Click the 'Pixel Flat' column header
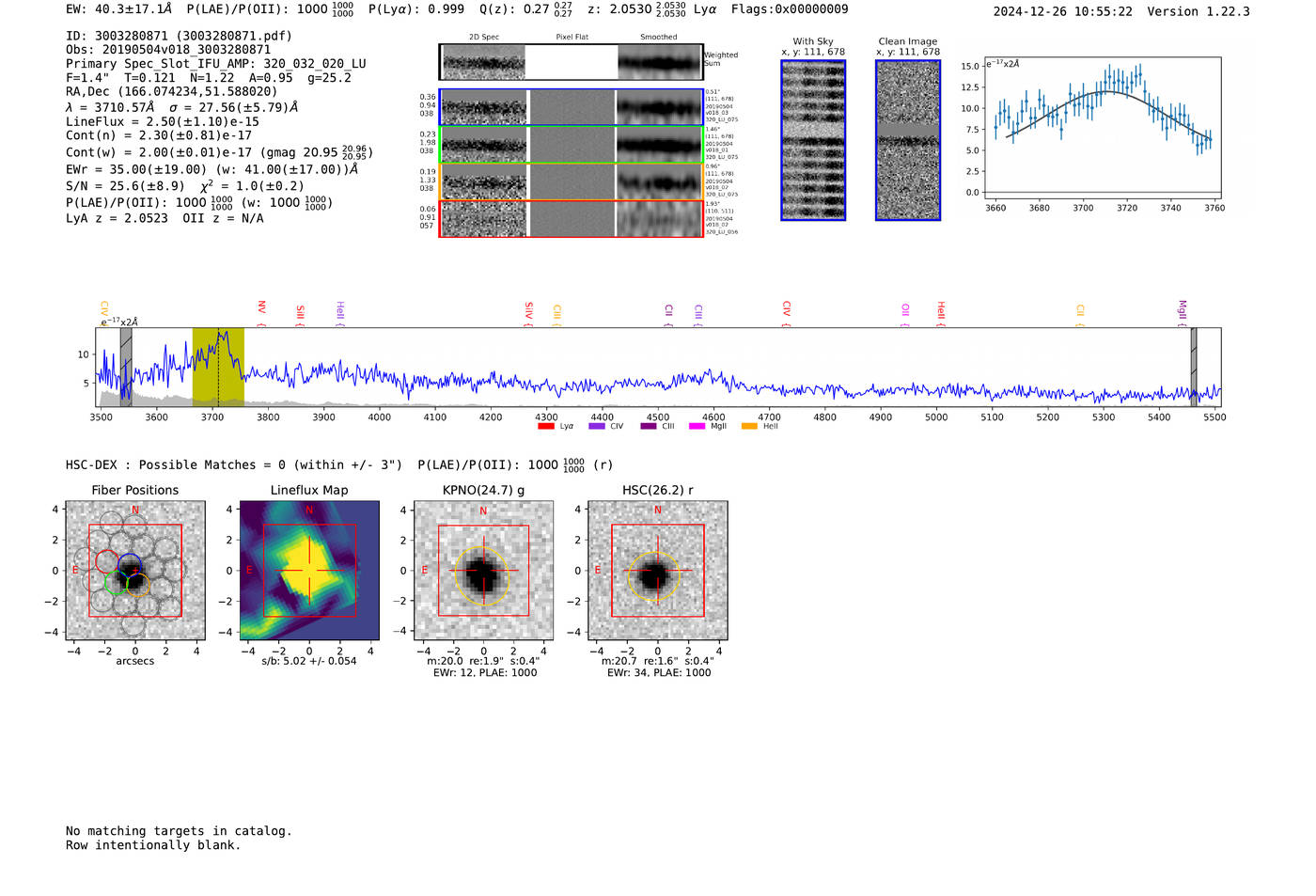The image size is (1316, 896). [x=572, y=38]
